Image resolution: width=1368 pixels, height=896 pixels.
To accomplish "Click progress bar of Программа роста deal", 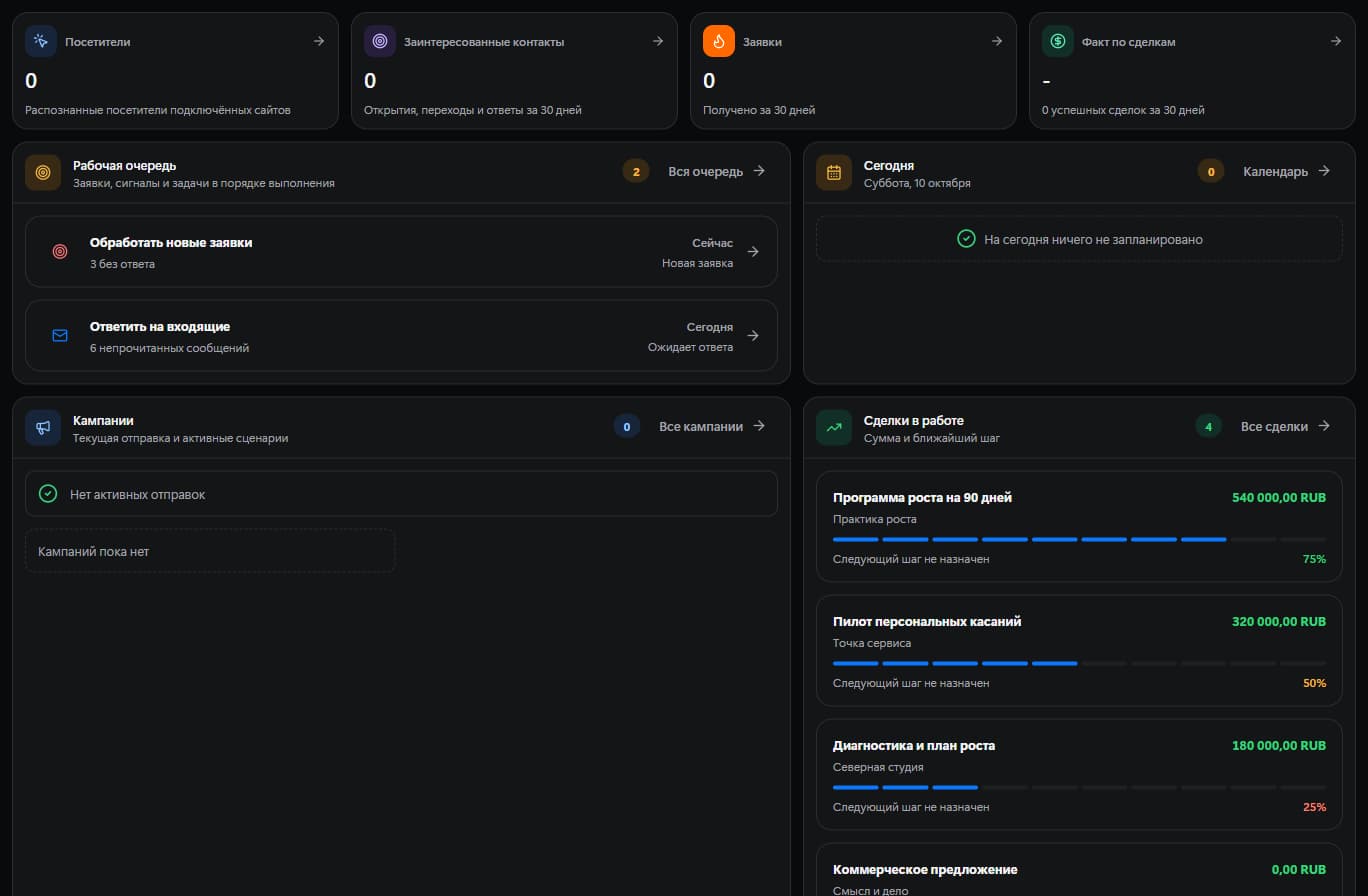I will (x=1079, y=539).
